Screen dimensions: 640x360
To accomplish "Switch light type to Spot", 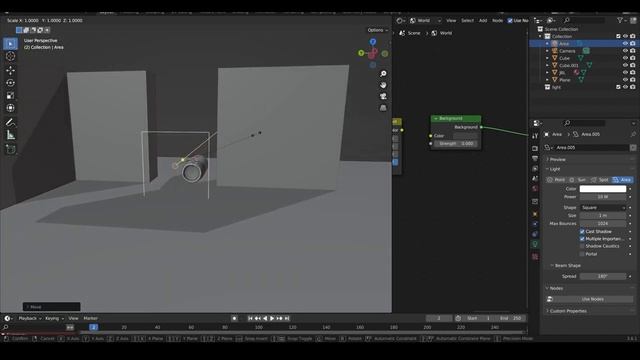I will [600, 180].
